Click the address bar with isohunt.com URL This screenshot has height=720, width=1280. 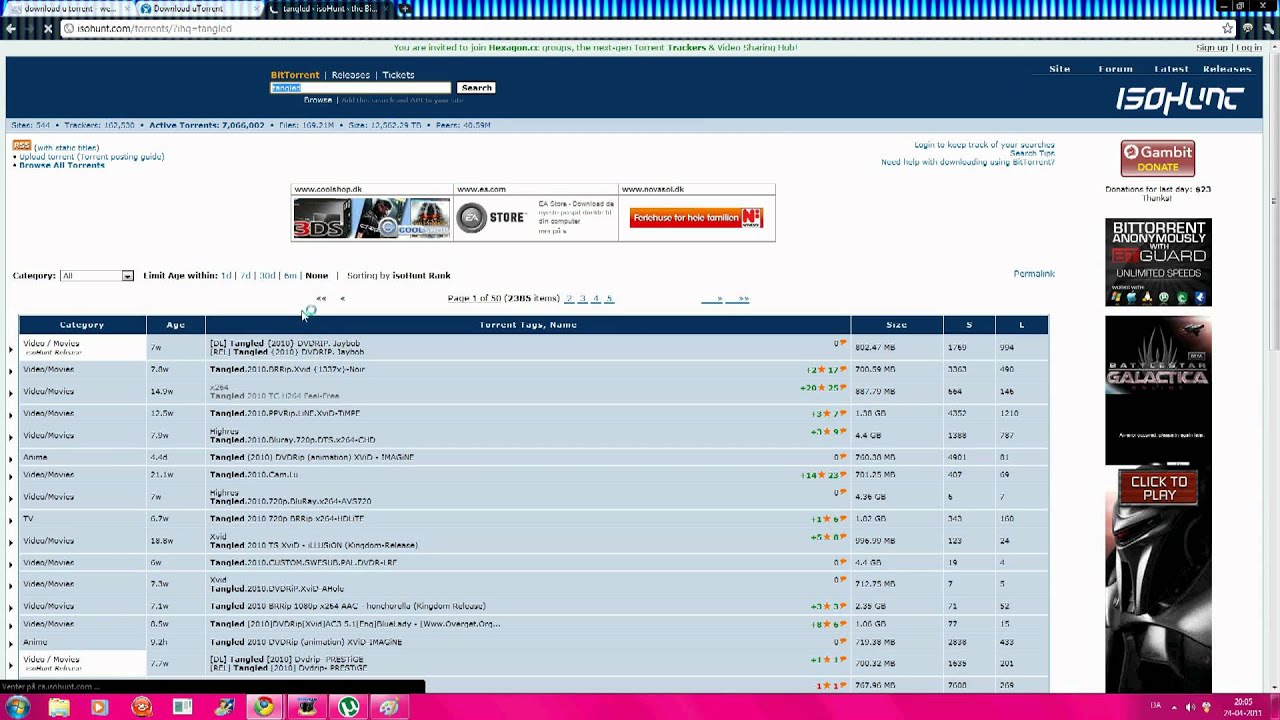click(640, 29)
